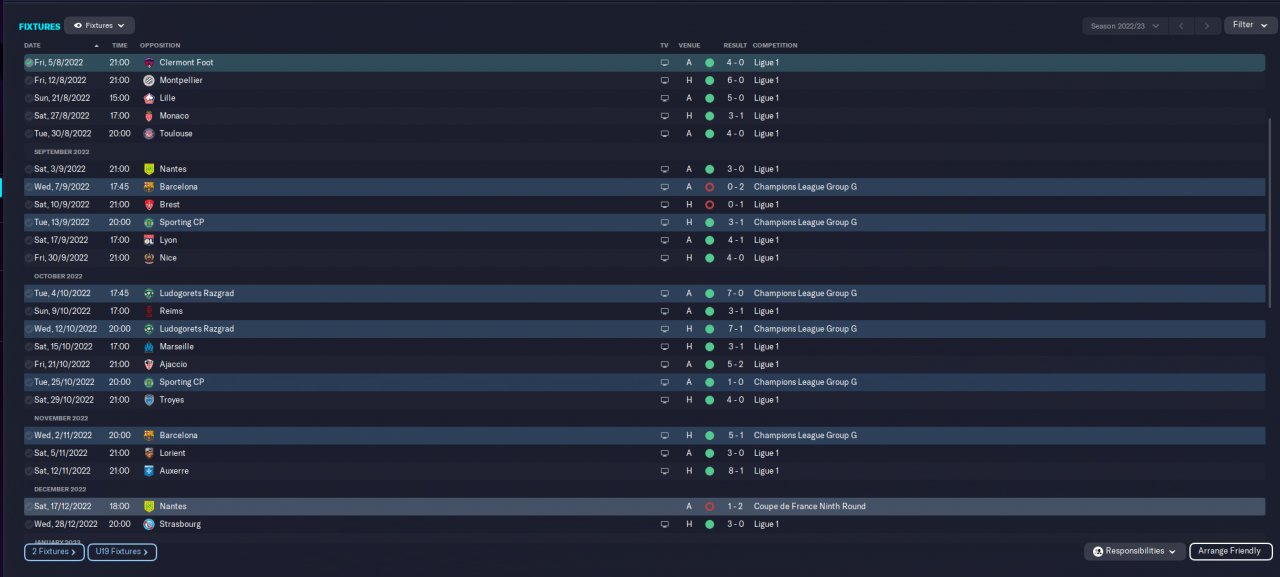Click the Barcelona name on 2/11/2022 row
Image resolution: width=1280 pixels, height=577 pixels.
179,435
